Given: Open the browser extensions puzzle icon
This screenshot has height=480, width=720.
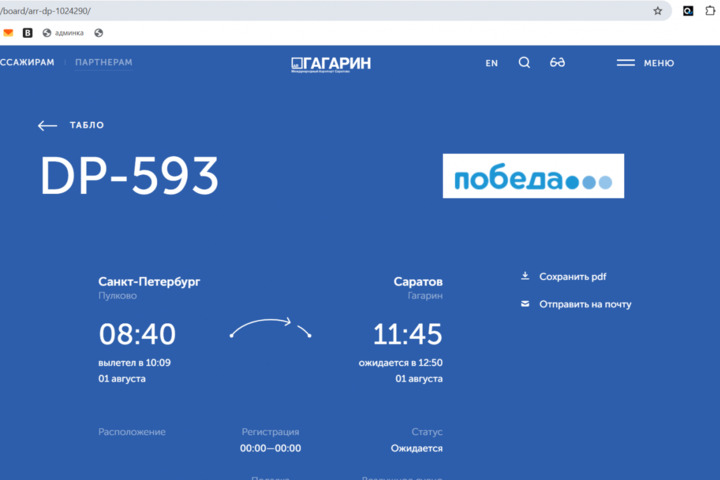Looking at the screenshot, I should click(x=710, y=11).
